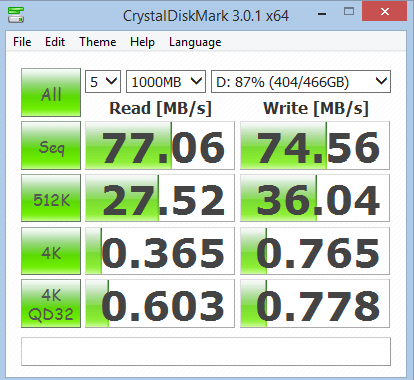Open the drive D: selection dropdown
The image size is (414, 380).
pyautogui.click(x=301, y=81)
